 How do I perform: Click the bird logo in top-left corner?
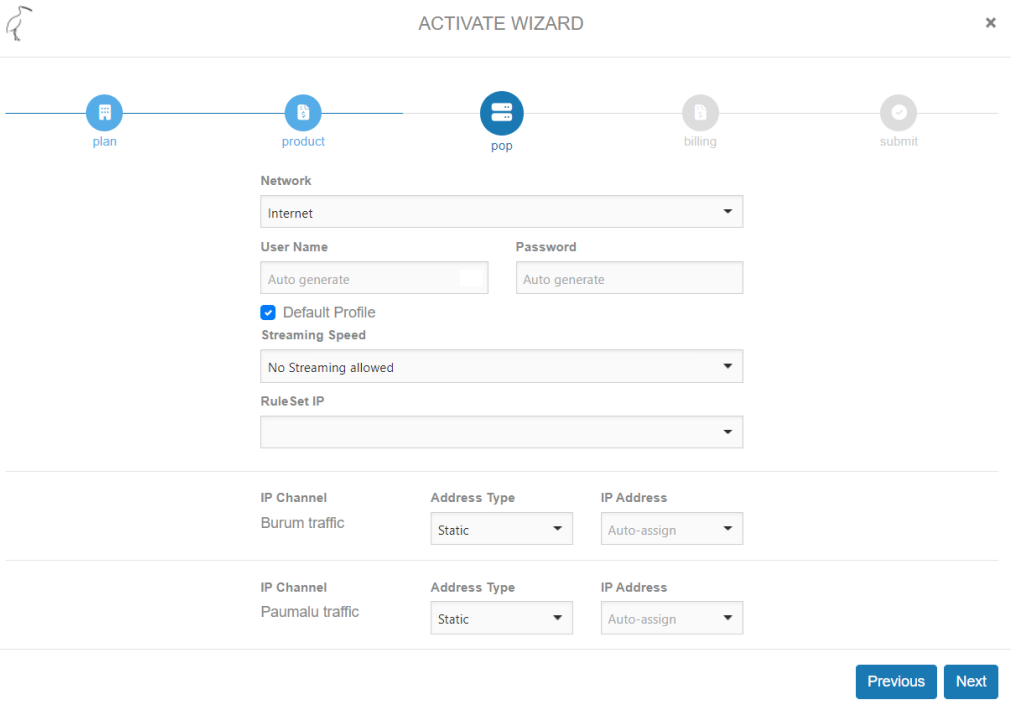click(19, 24)
